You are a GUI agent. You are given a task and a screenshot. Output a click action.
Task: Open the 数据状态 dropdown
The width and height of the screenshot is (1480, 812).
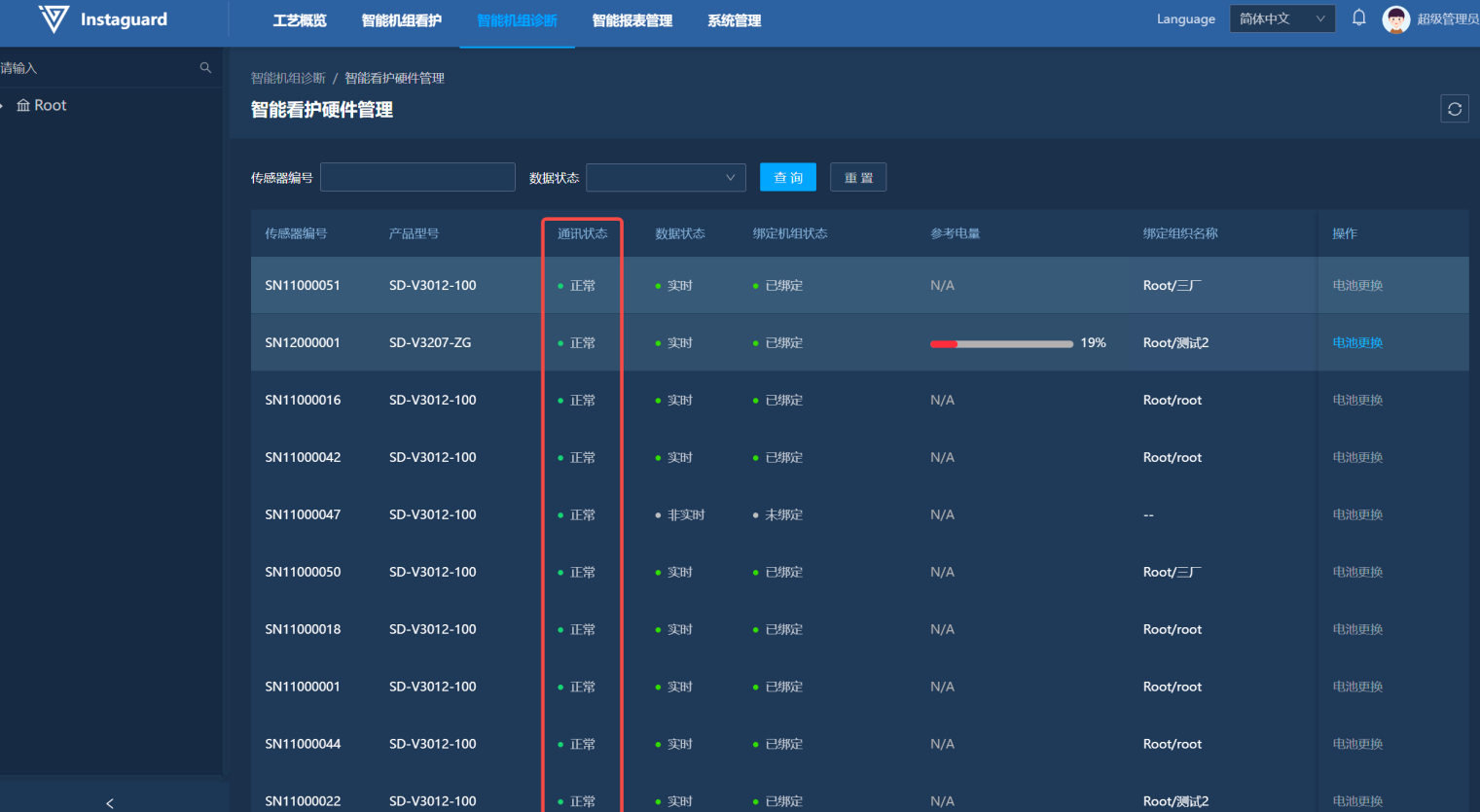pos(666,178)
